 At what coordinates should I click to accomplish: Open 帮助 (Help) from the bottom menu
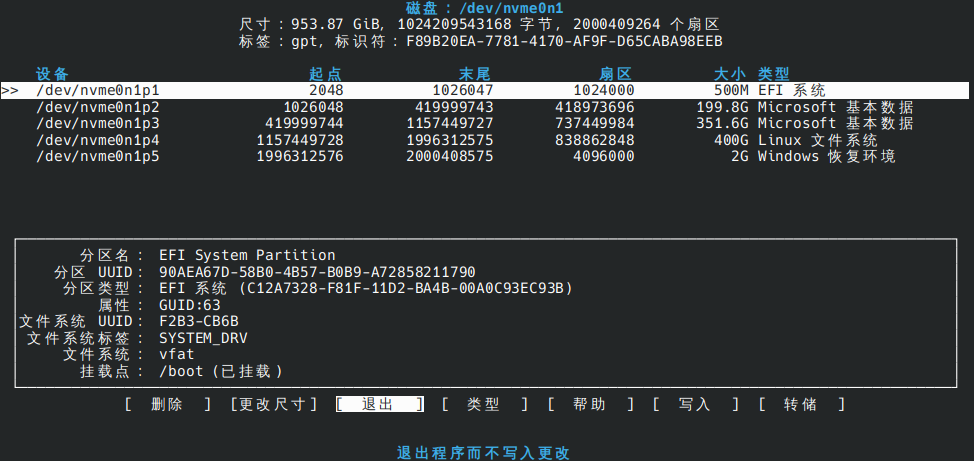click(x=589, y=404)
